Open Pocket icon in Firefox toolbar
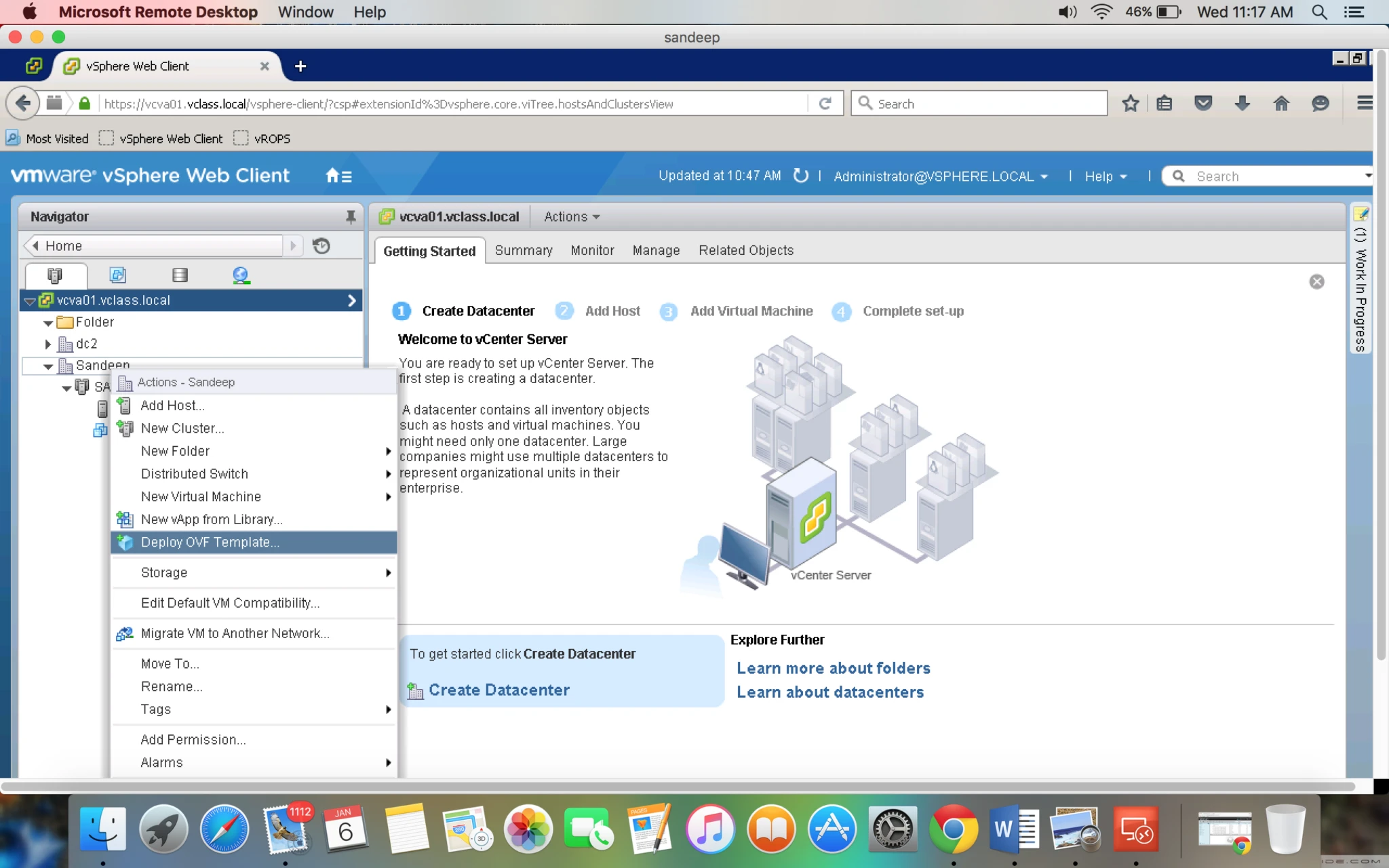 point(1203,104)
